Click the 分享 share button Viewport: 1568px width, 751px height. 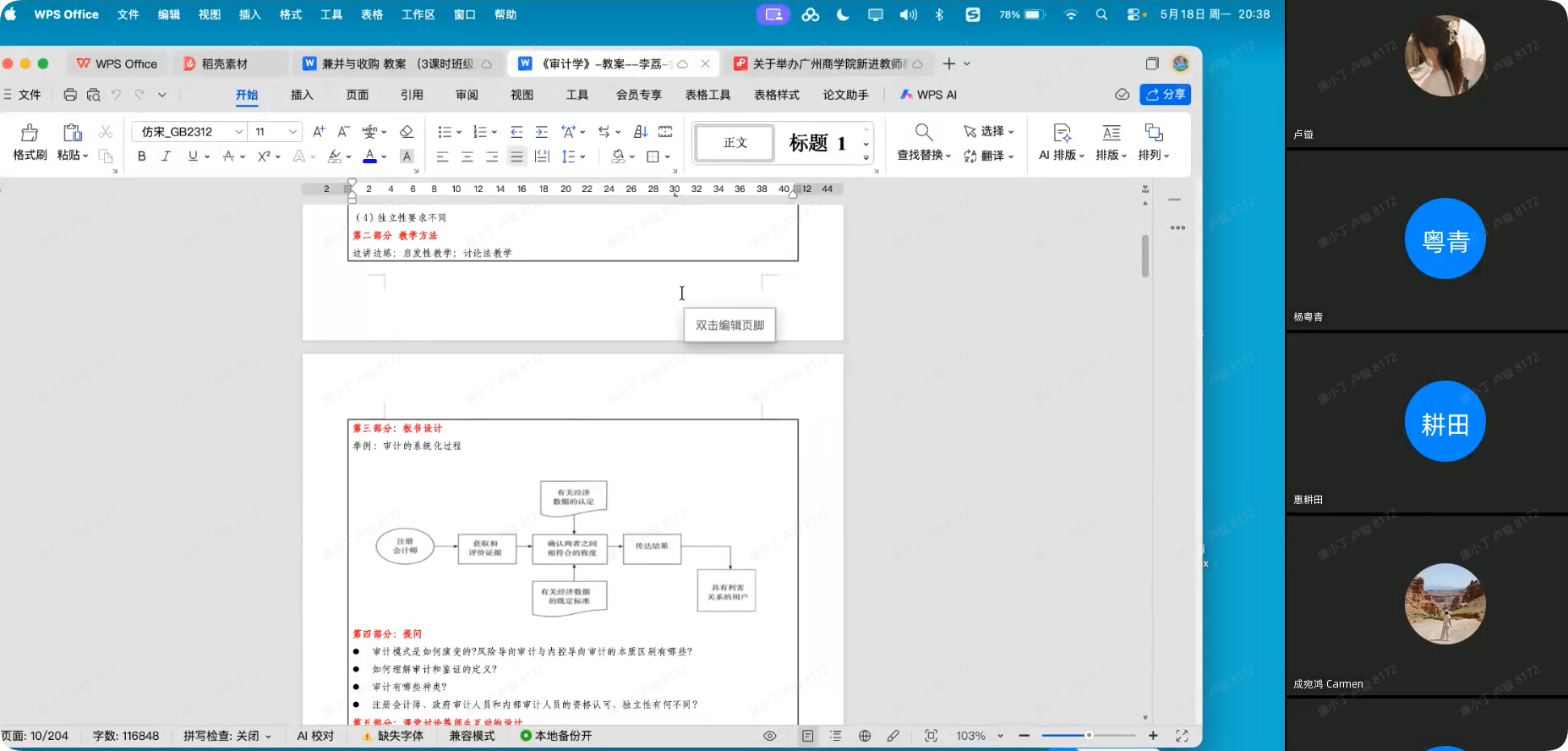point(1165,94)
